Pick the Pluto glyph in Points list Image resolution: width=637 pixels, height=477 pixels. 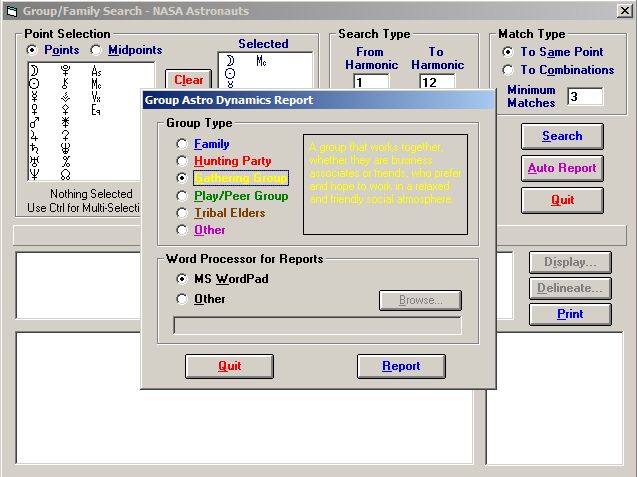click(x=65, y=72)
